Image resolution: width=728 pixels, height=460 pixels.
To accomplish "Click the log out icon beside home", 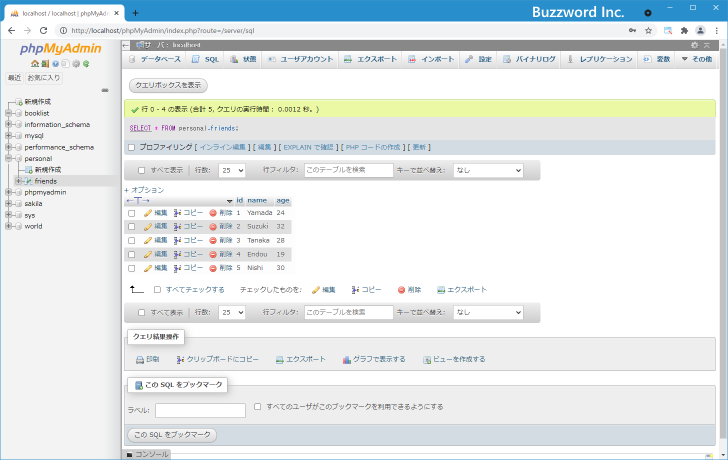I will [x=45, y=64].
